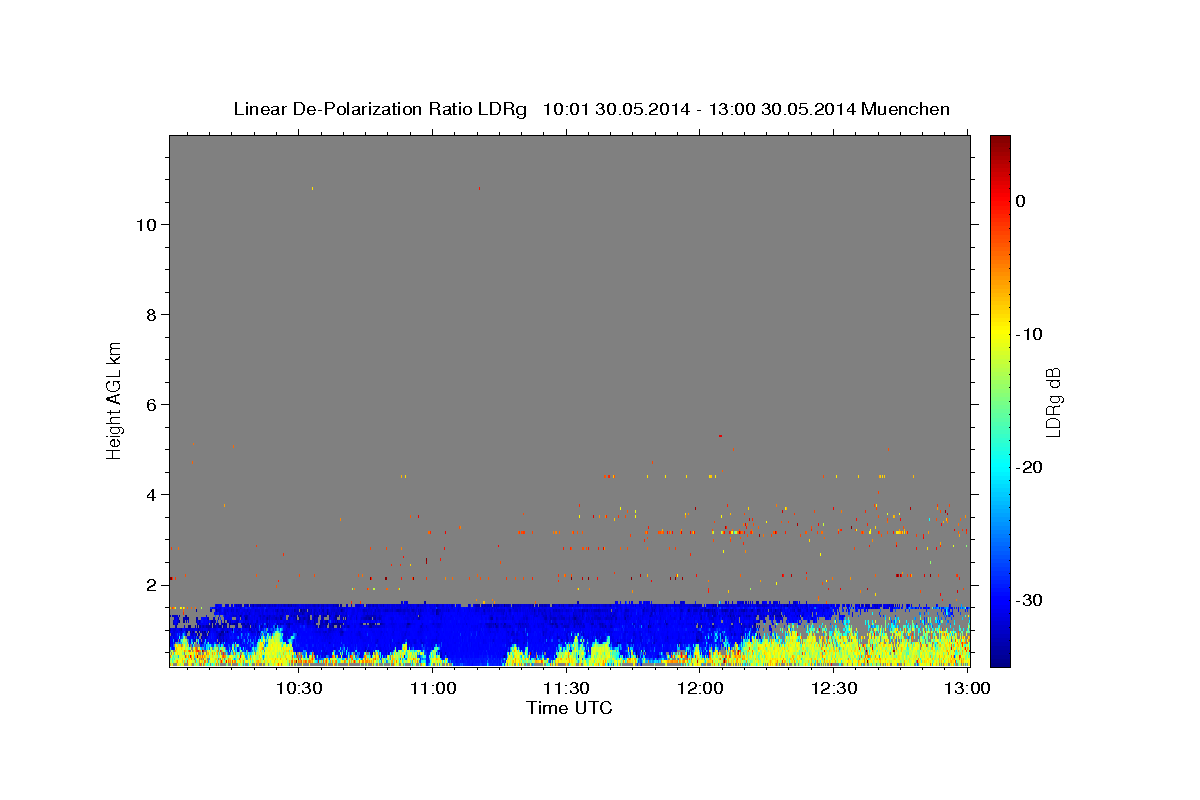
Task: Click the height axis label 6
Action: tap(152, 405)
